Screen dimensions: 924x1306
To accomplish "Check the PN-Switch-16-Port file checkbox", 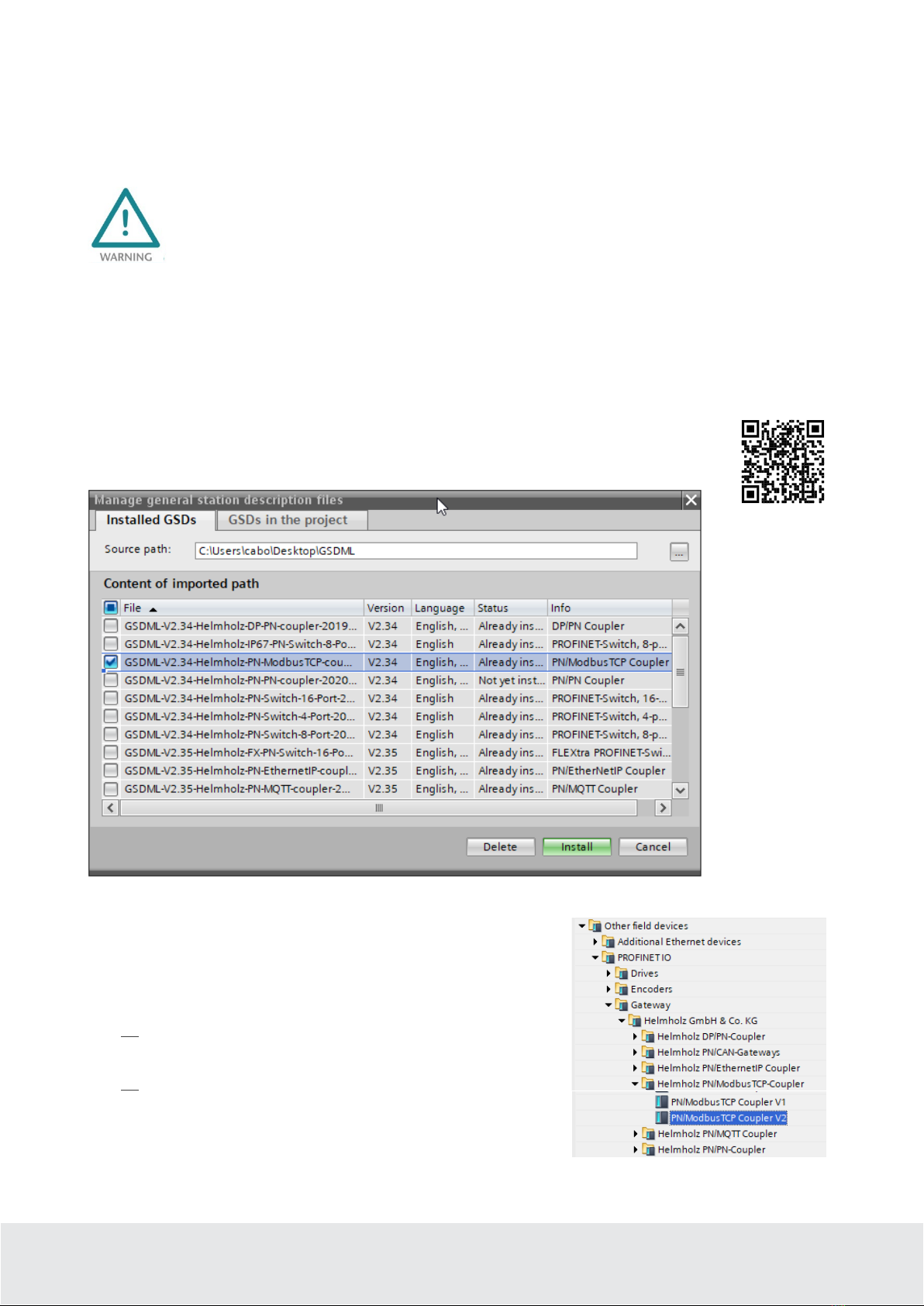I will (x=111, y=698).
